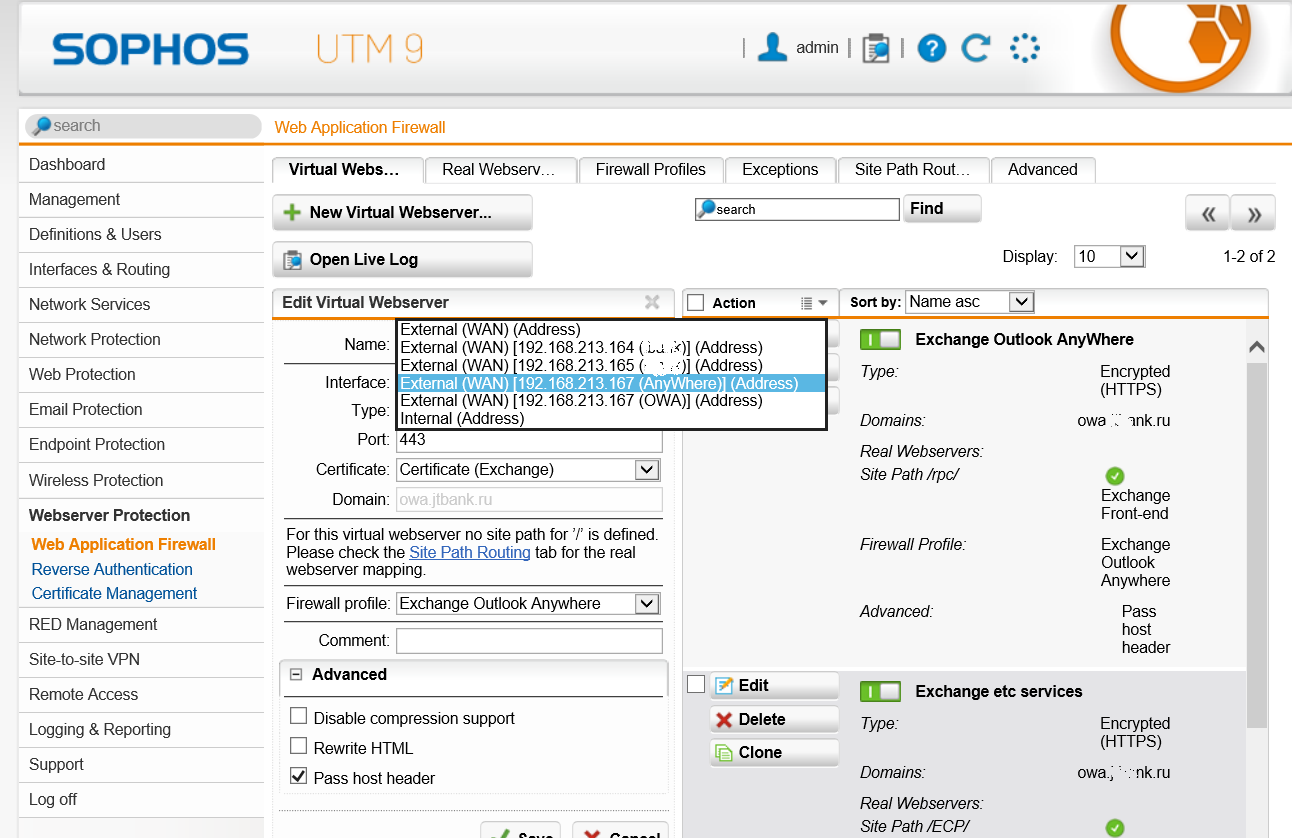Open the blue help question mark icon
Image resolution: width=1292 pixels, height=838 pixels.
click(931, 48)
